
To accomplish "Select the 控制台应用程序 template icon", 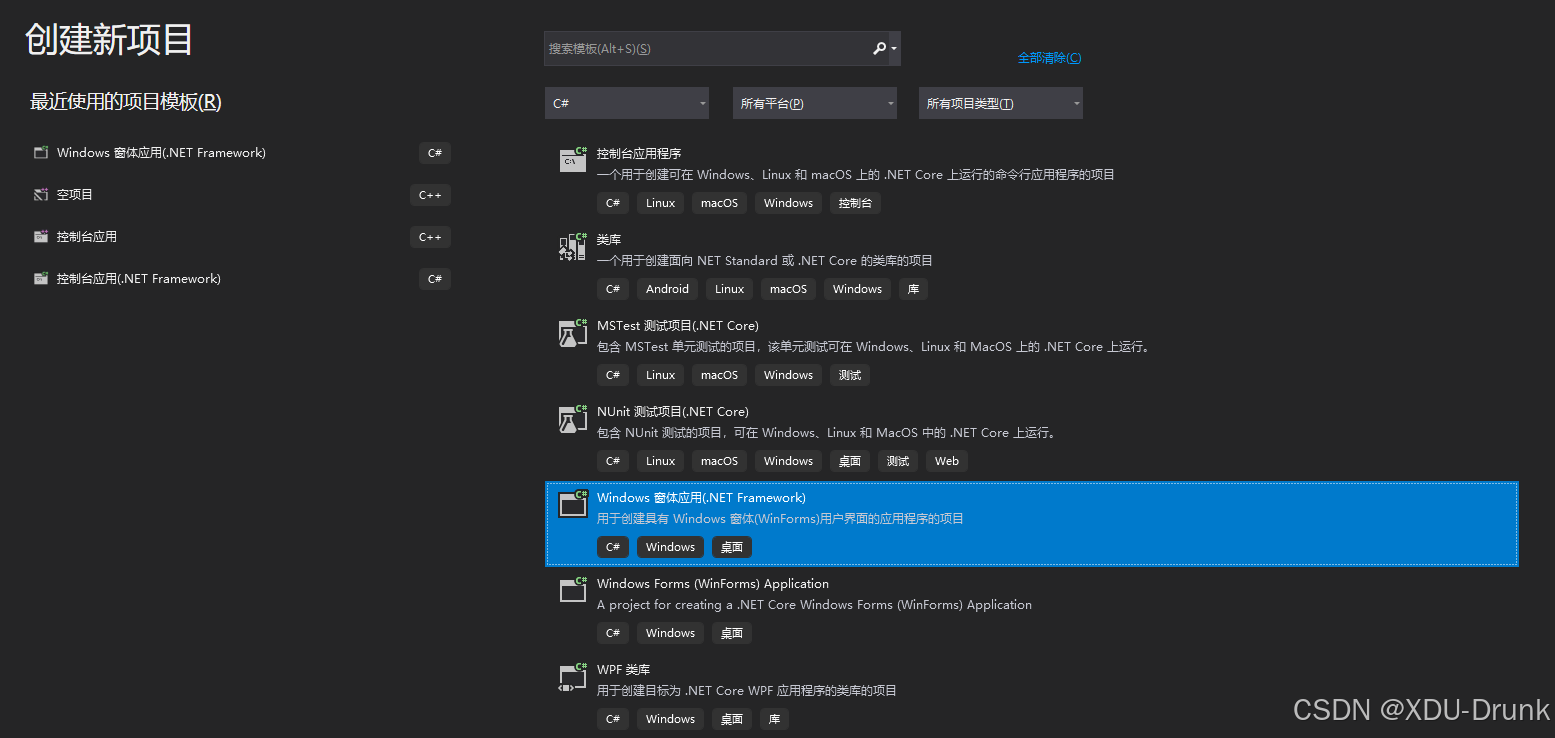I will tap(573, 160).
